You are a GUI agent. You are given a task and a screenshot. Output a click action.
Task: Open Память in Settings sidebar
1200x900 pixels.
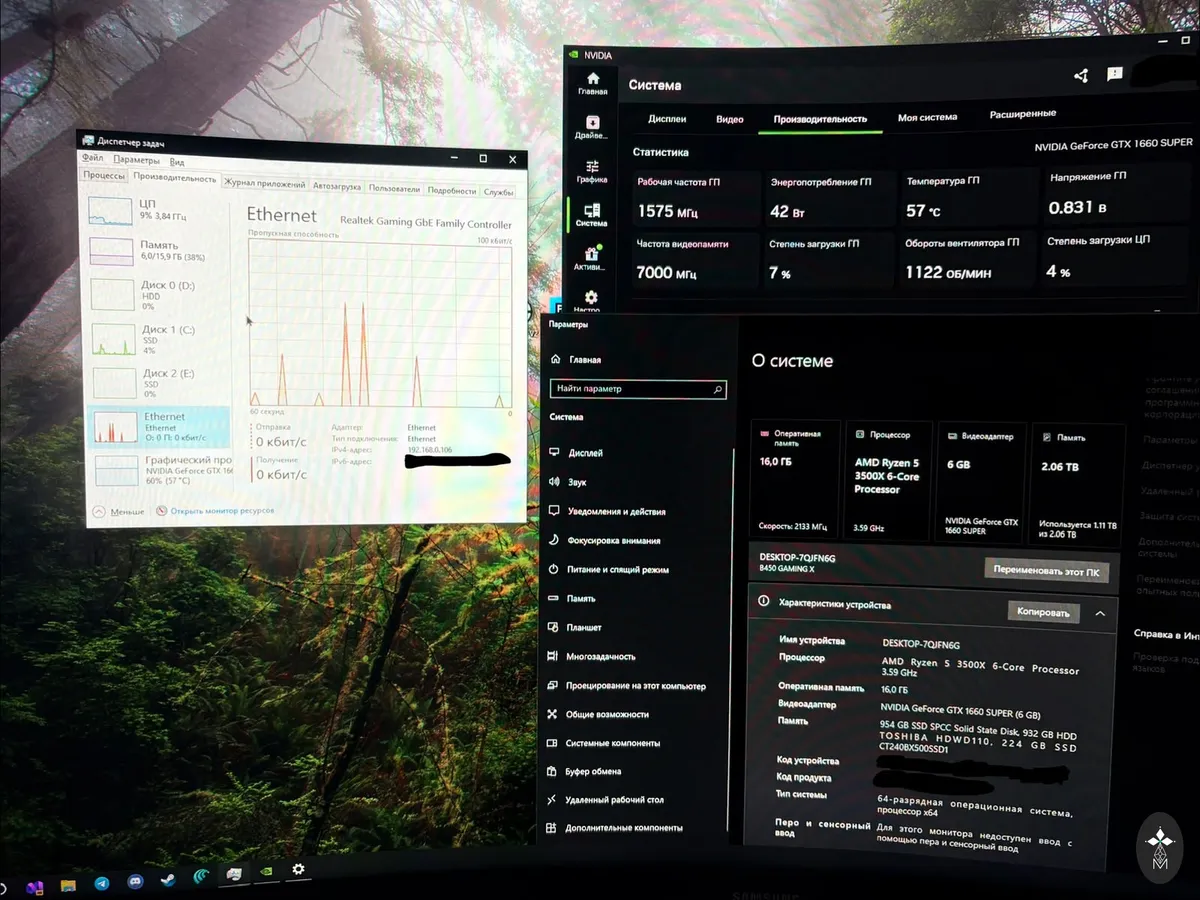[x=571, y=598]
